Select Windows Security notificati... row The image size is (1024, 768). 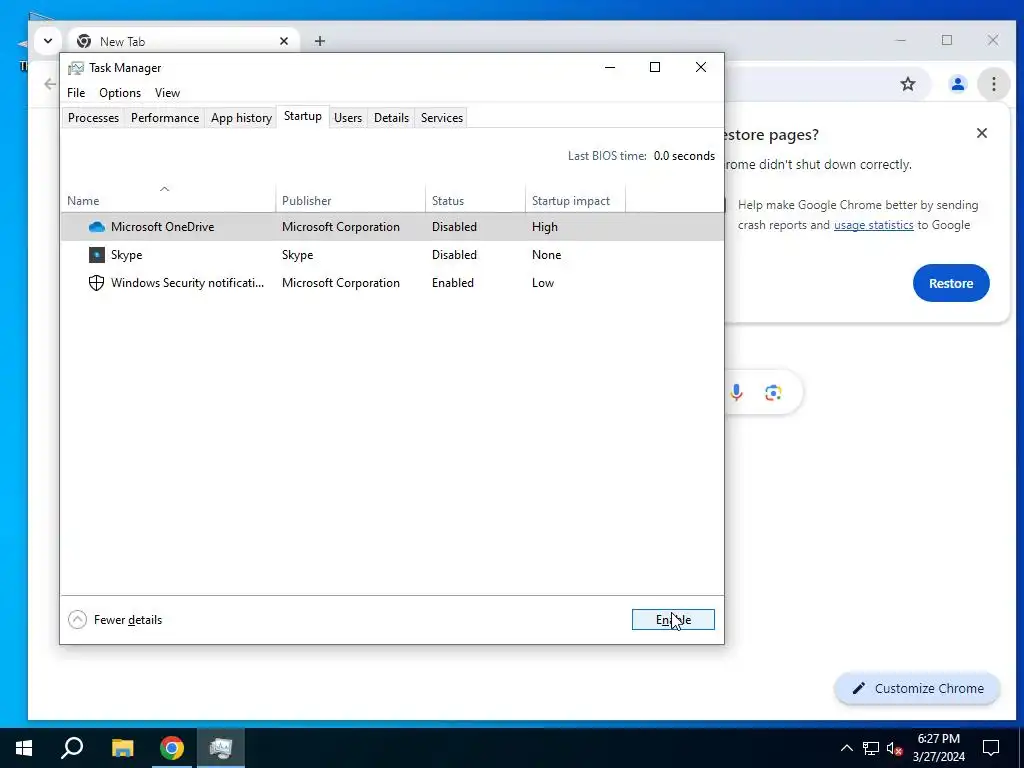click(392, 283)
